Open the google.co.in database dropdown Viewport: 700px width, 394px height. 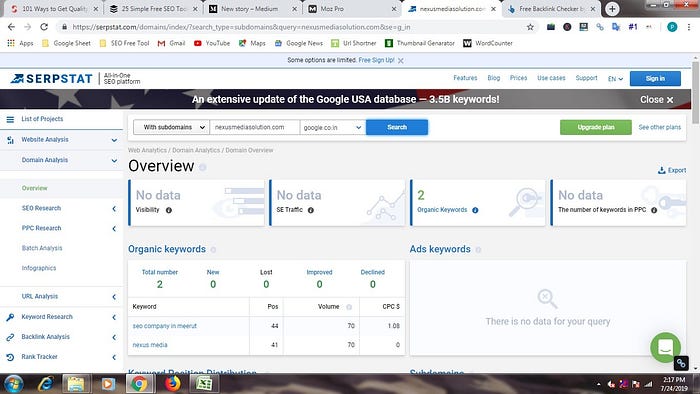[333, 127]
